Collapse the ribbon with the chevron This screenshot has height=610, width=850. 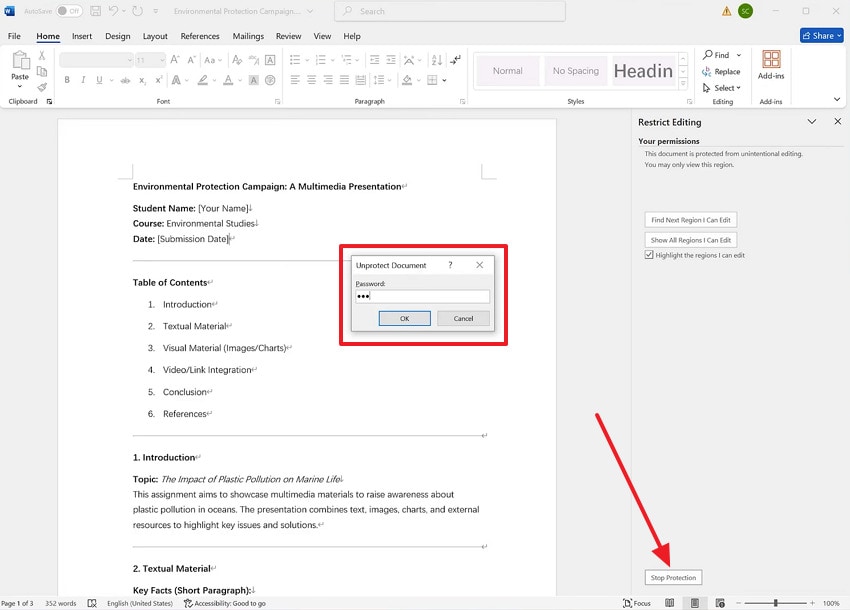coord(837,99)
